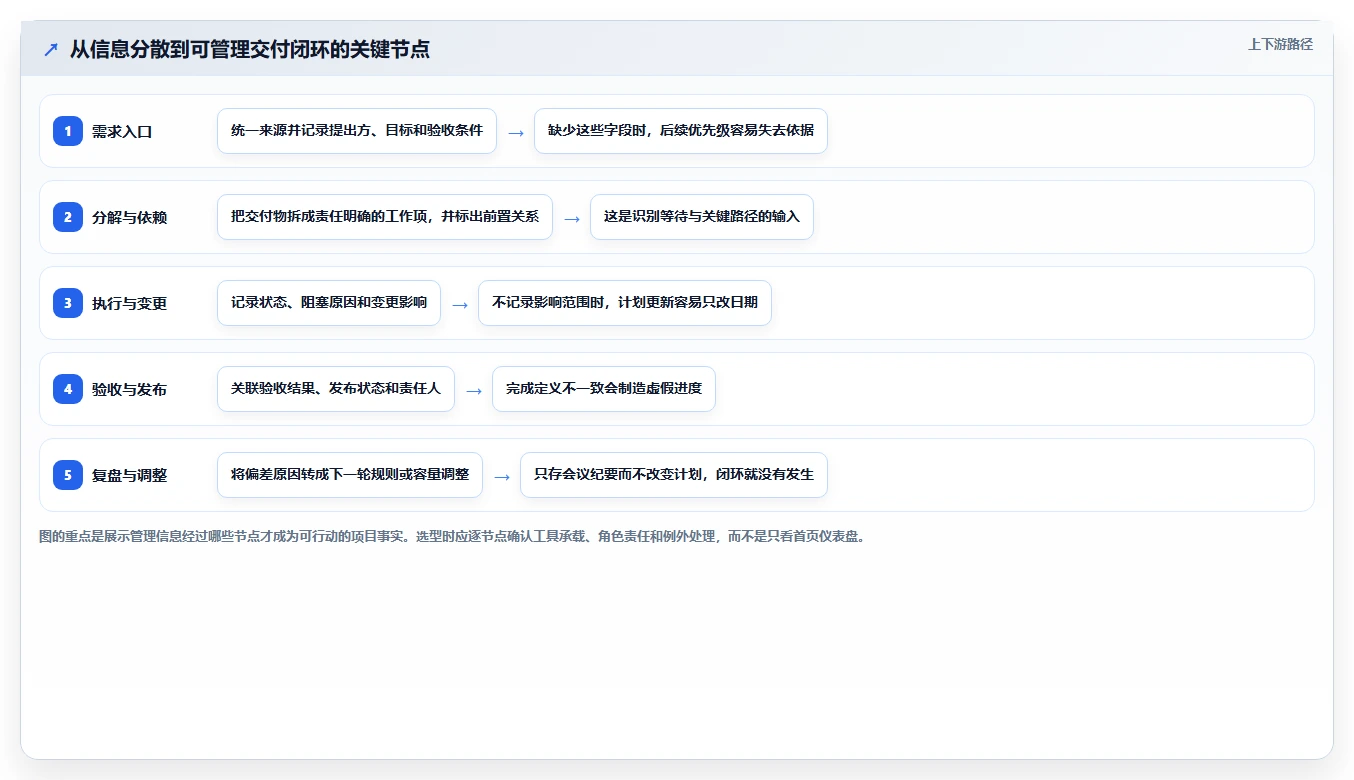Select the box 完成定义不一致会制造虚假进度
Viewport: 1354px width, 780px height.
[604, 389]
